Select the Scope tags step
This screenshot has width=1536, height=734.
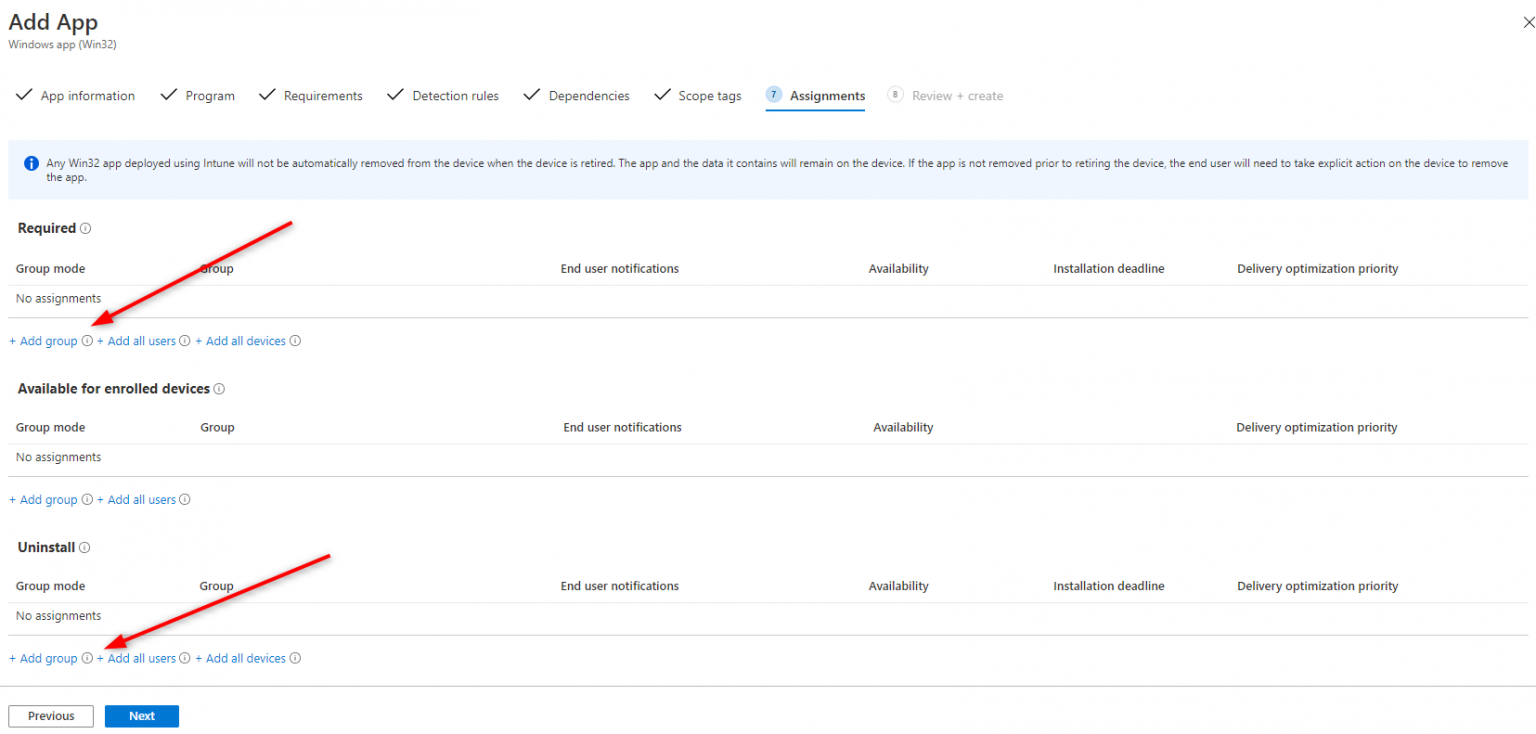[709, 95]
